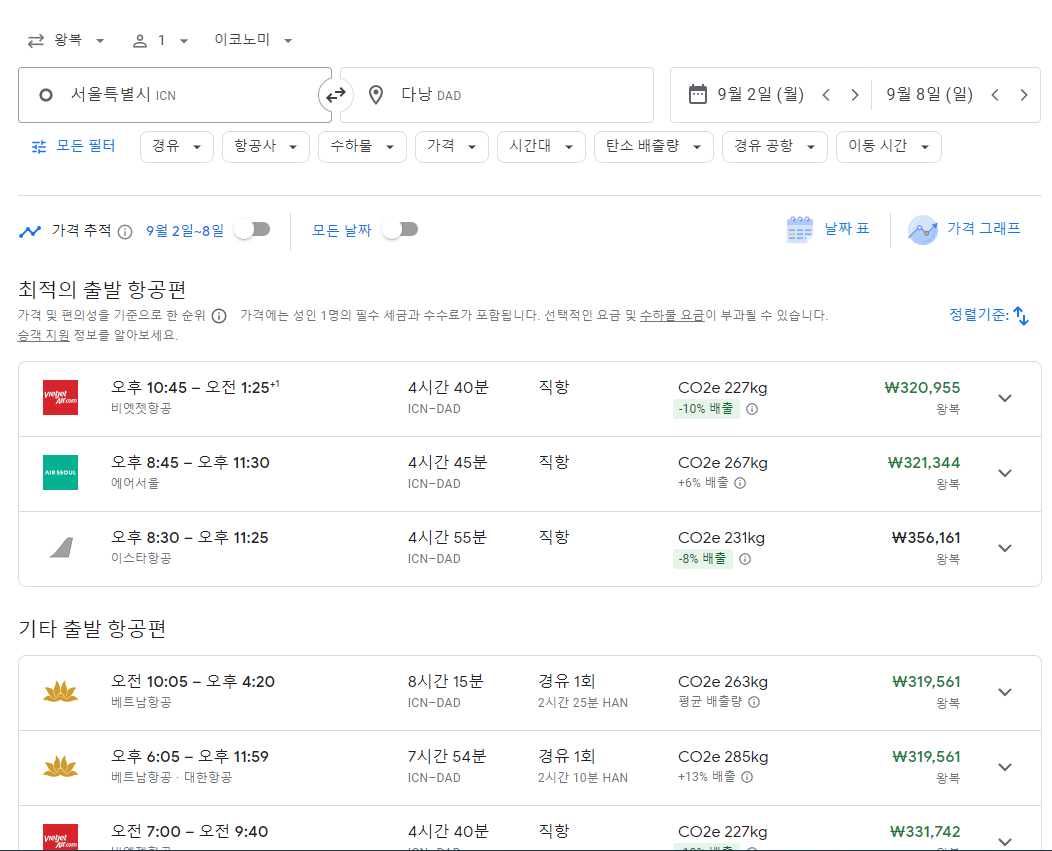Open the 이코노미 cabin class dropdown

[250, 40]
